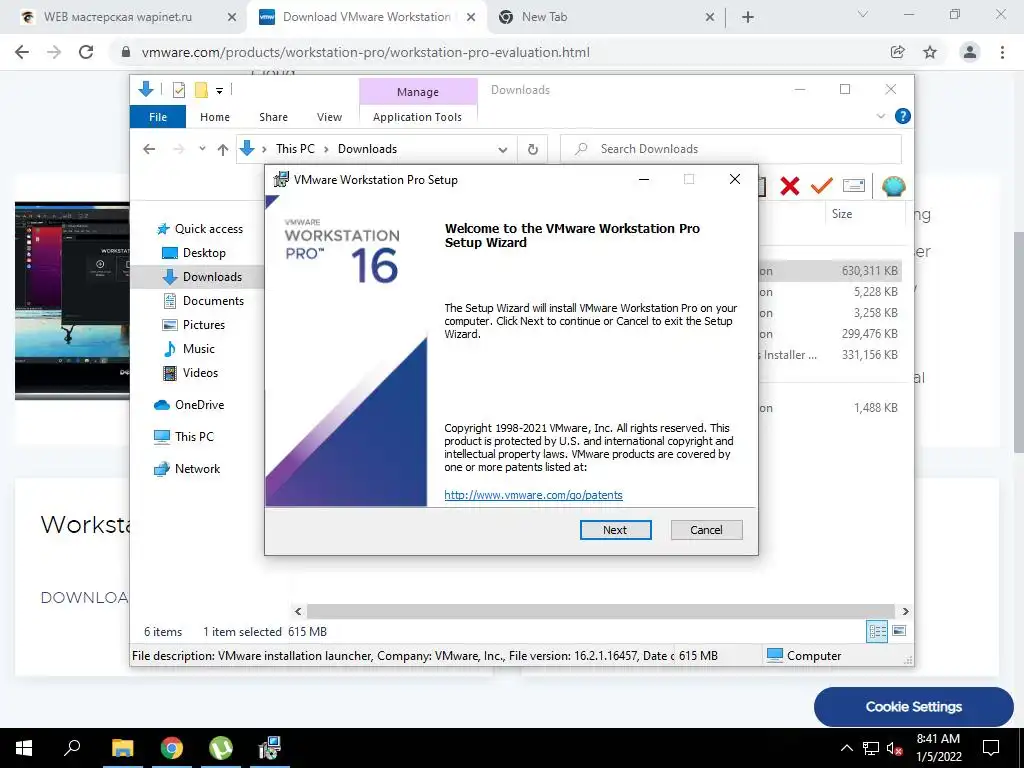Bookmark this page with star icon
The height and width of the screenshot is (768, 1024).
[930, 52]
